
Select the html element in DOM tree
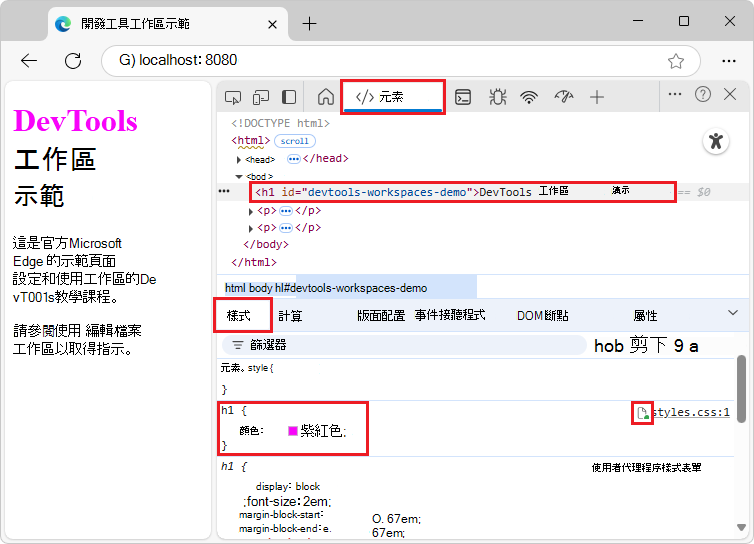pos(251,140)
